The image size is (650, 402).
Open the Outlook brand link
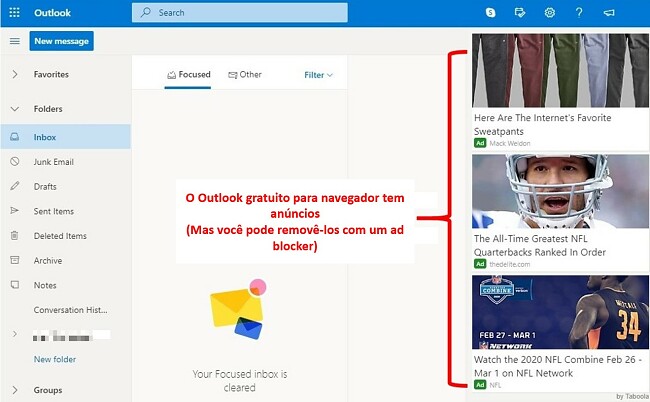click(52, 13)
